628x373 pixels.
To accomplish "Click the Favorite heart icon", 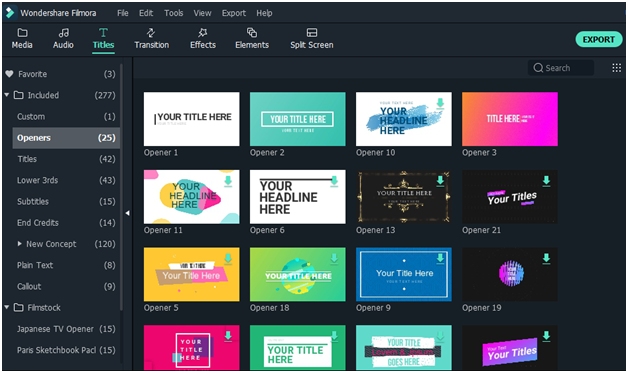I will 9,74.
